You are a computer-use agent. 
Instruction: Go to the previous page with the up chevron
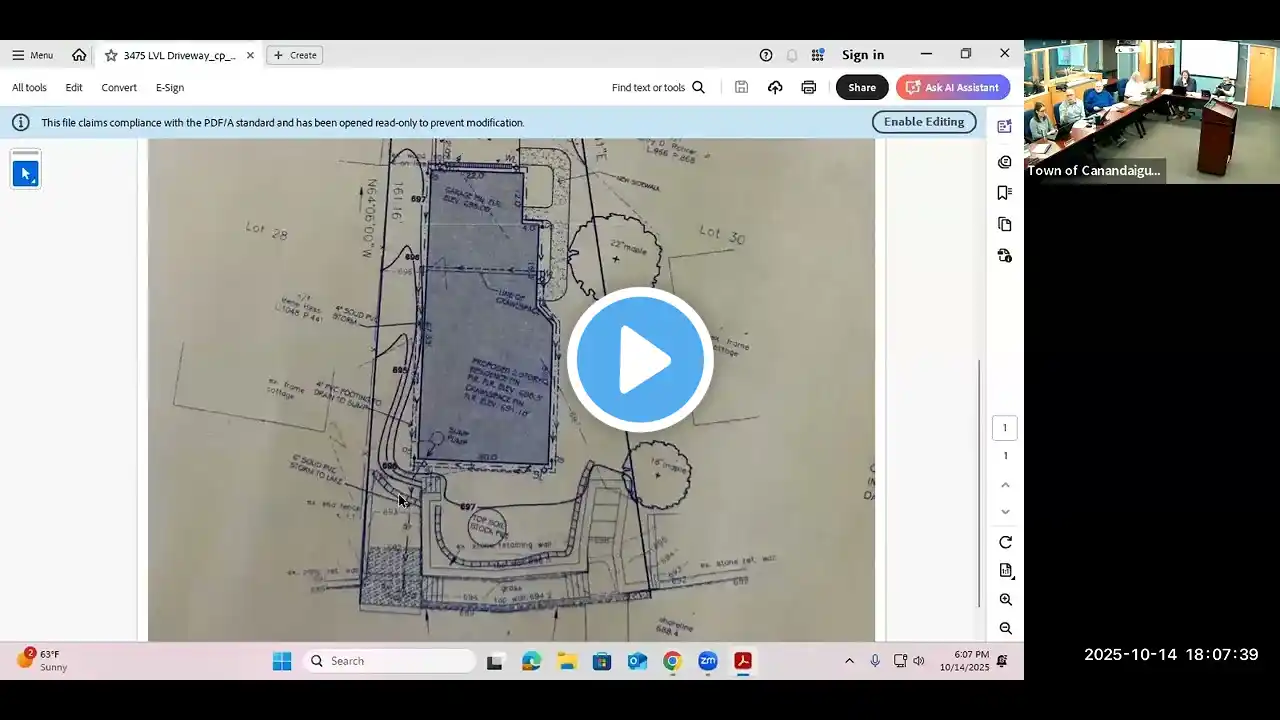[x=1005, y=485]
